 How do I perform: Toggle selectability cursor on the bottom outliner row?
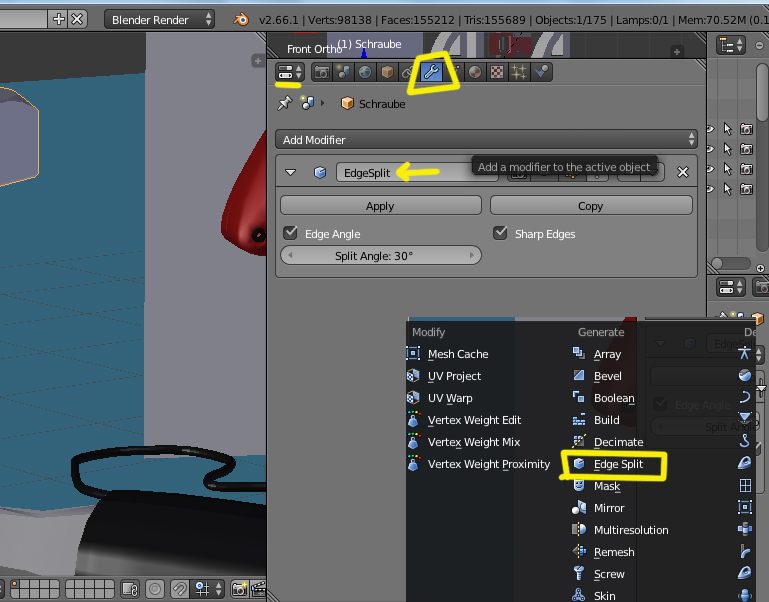pyautogui.click(x=727, y=189)
